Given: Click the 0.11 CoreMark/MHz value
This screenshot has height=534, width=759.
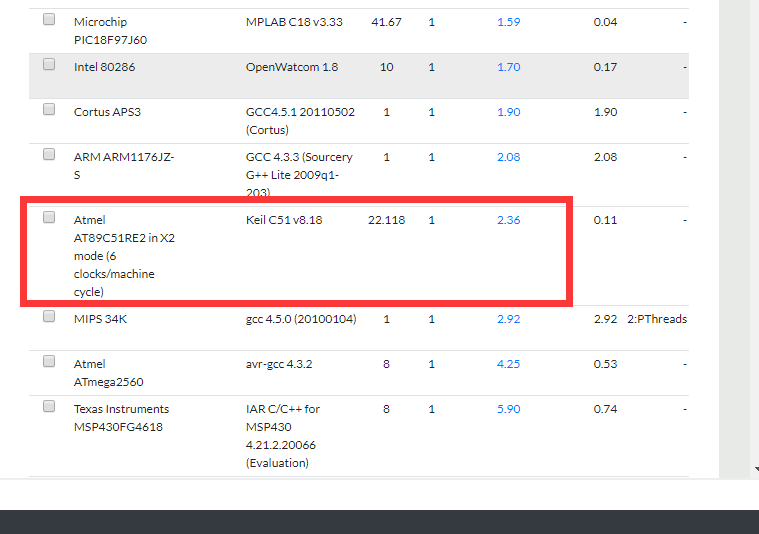Looking at the screenshot, I should [x=606, y=220].
